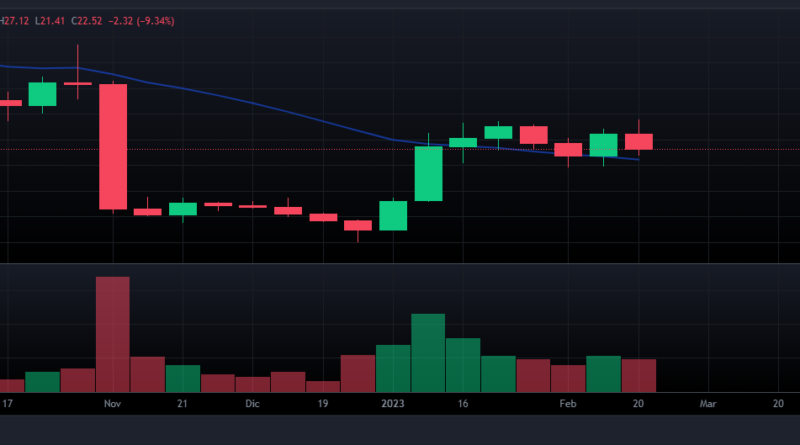800x445 pixels.
Task: Click the "Feb" date label
Action: tap(568, 404)
